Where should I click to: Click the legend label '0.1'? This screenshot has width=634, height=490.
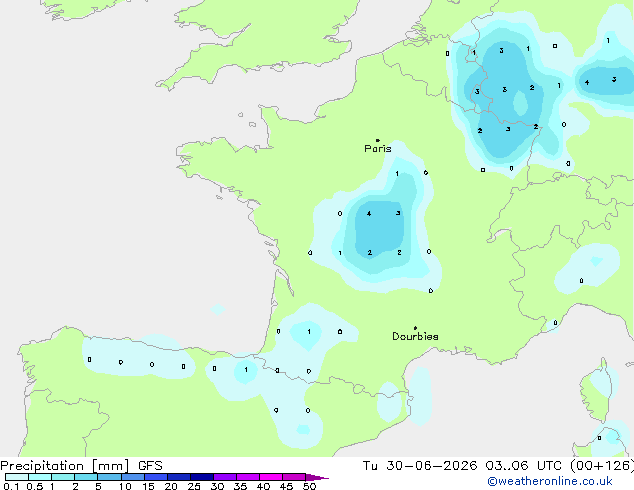tap(11, 486)
